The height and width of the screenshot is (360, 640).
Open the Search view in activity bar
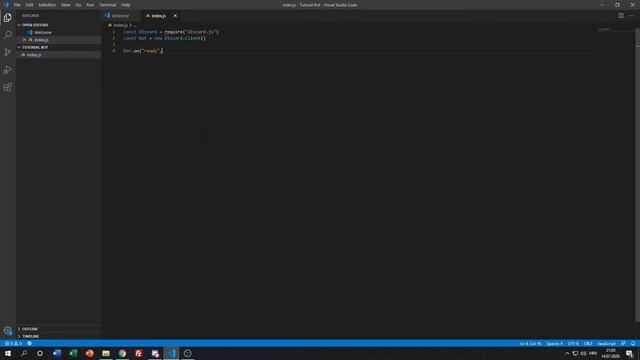[7, 35]
